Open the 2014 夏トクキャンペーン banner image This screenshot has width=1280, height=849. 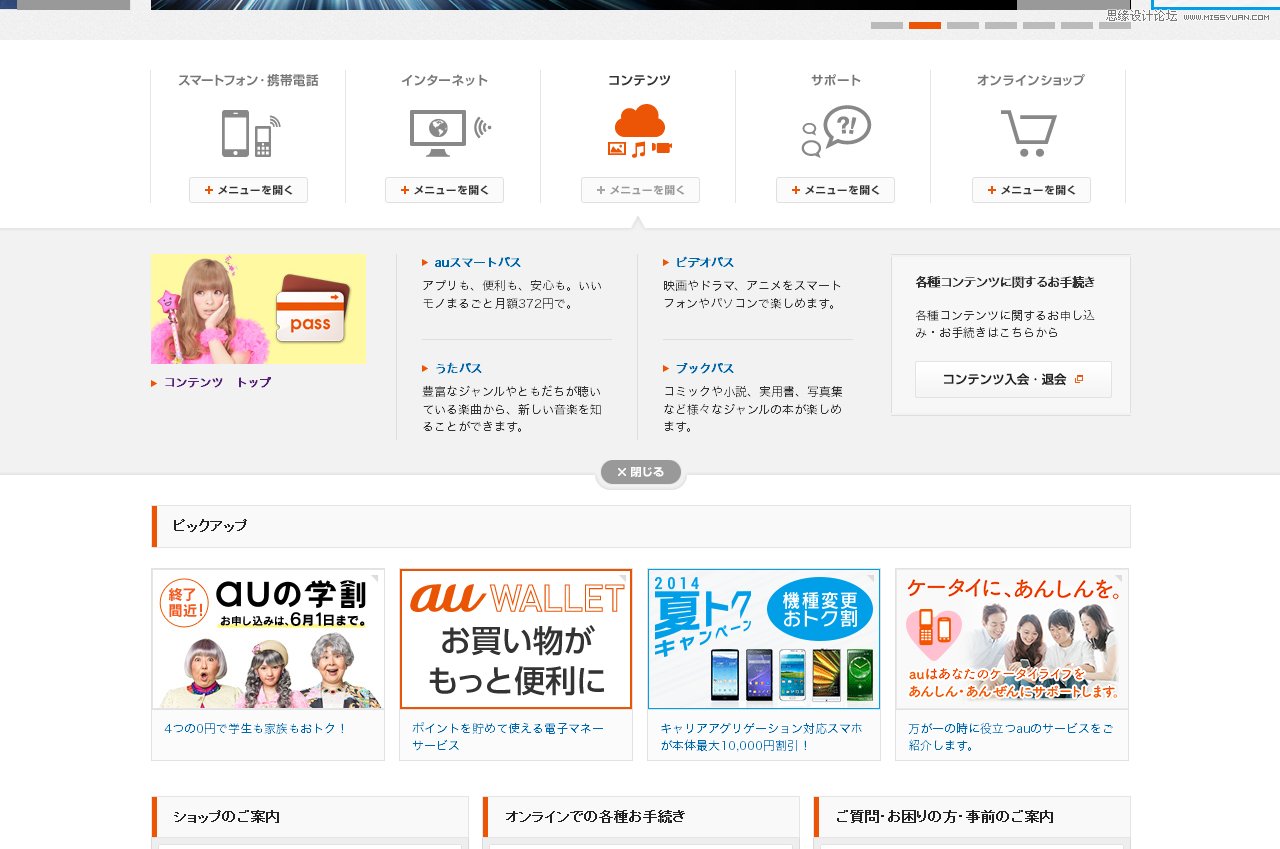[x=764, y=639]
